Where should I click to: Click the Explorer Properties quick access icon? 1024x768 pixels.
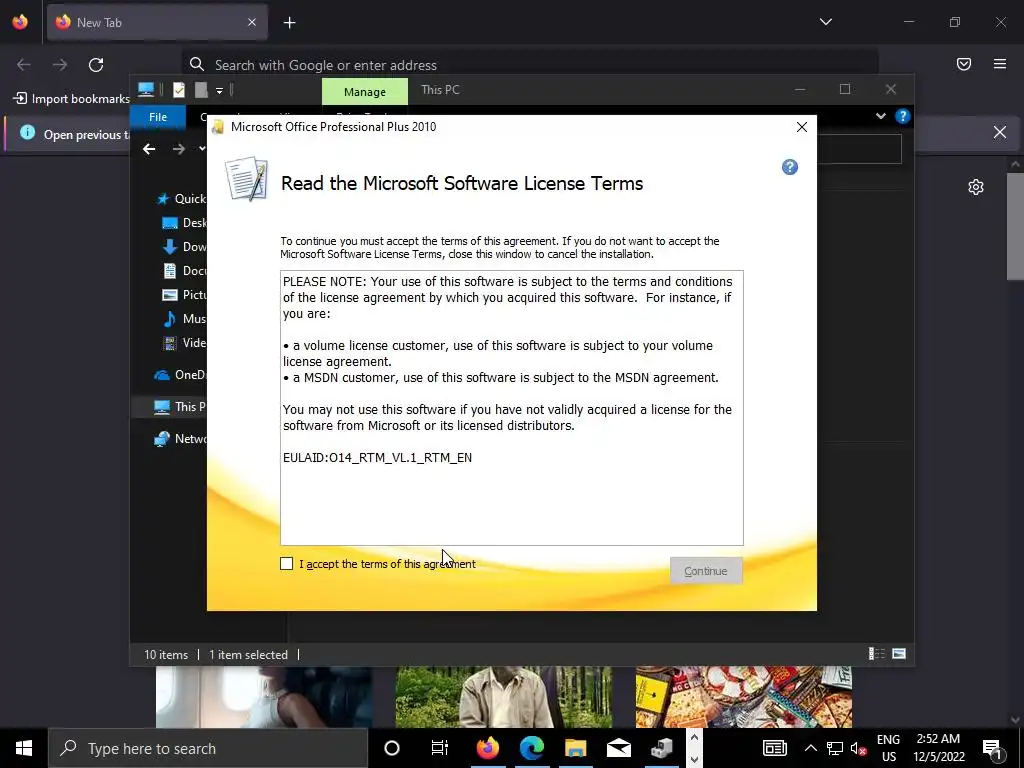[179, 90]
